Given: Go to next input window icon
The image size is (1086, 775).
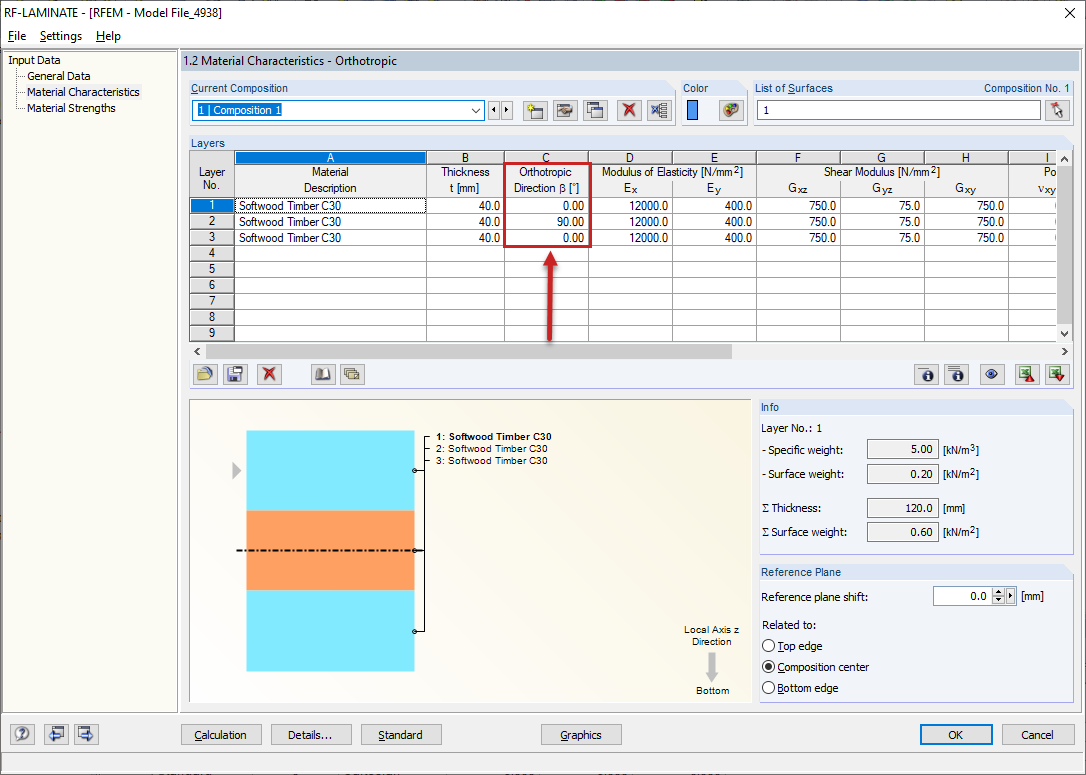Looking at the screenshot, I should point(86,733).
